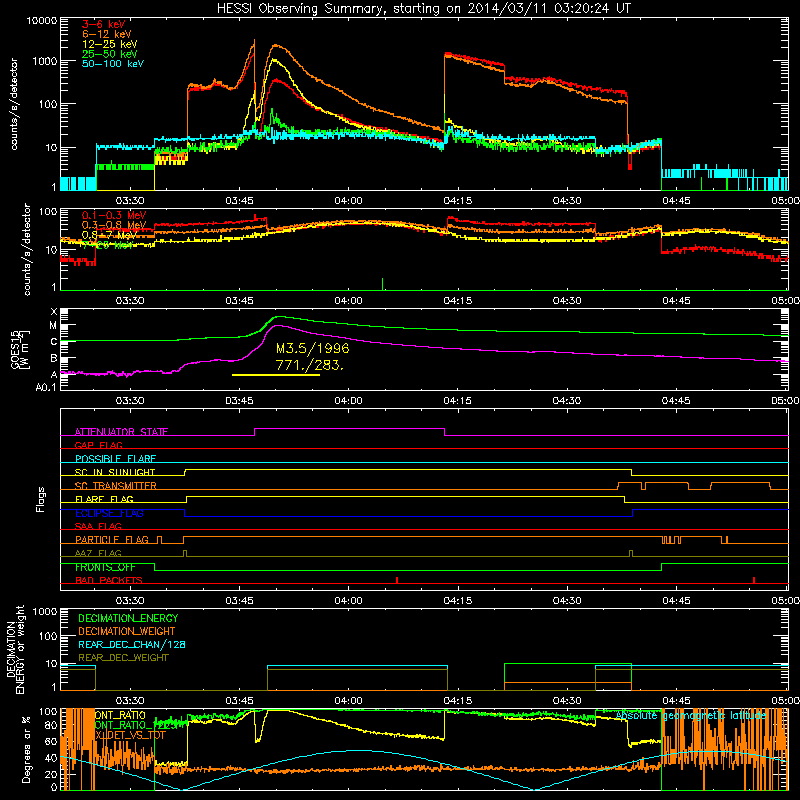Select the BAD_PACKETS flag label
The image size is (800, 800).
(x=109, y=580)
